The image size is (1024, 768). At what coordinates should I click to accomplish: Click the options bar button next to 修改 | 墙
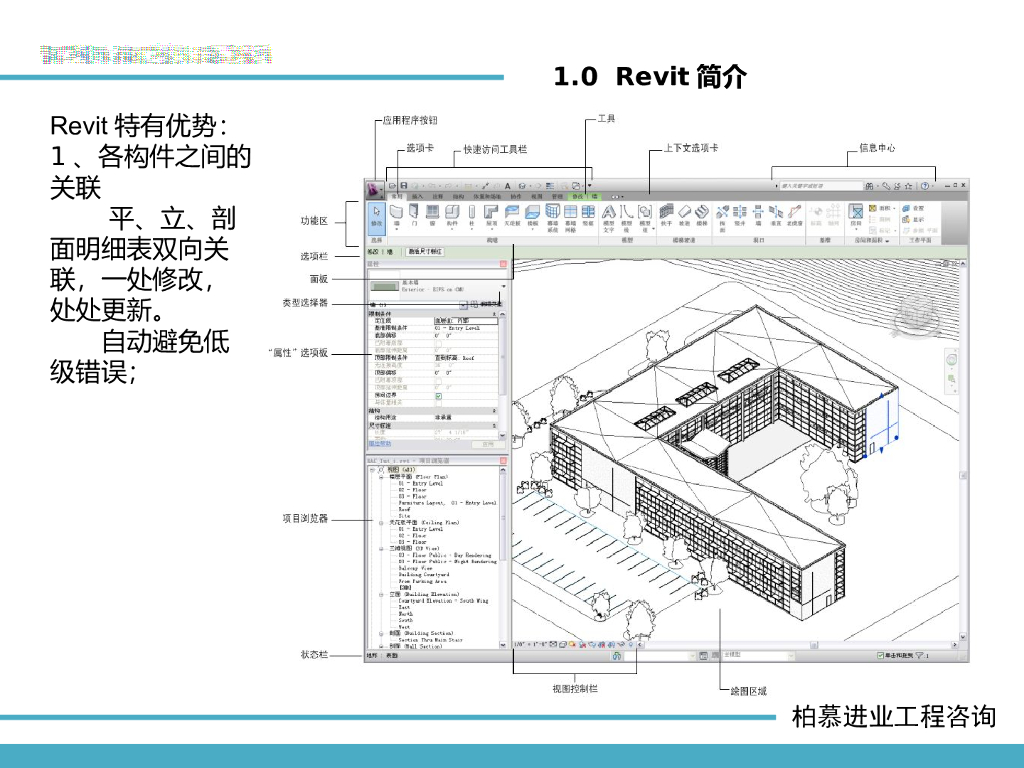pos(425,251)
